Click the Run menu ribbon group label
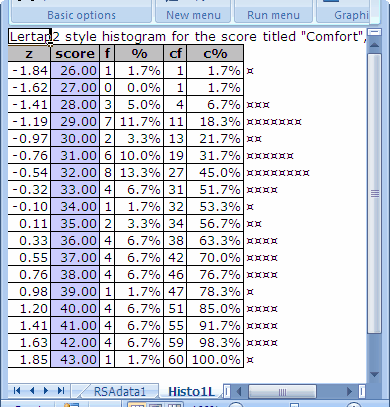 (x=273, y=15)
